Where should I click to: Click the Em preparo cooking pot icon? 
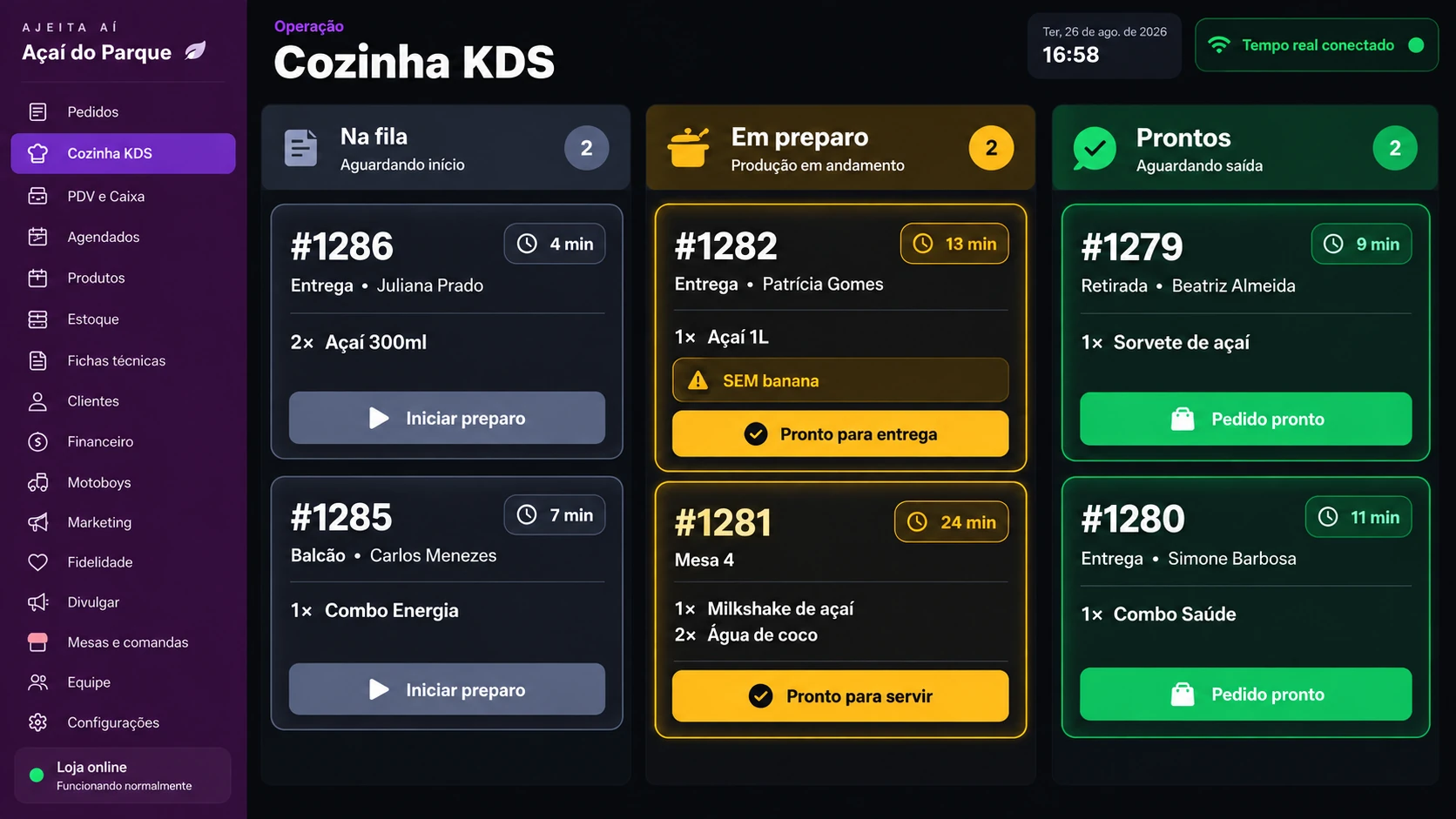point(689,147)
